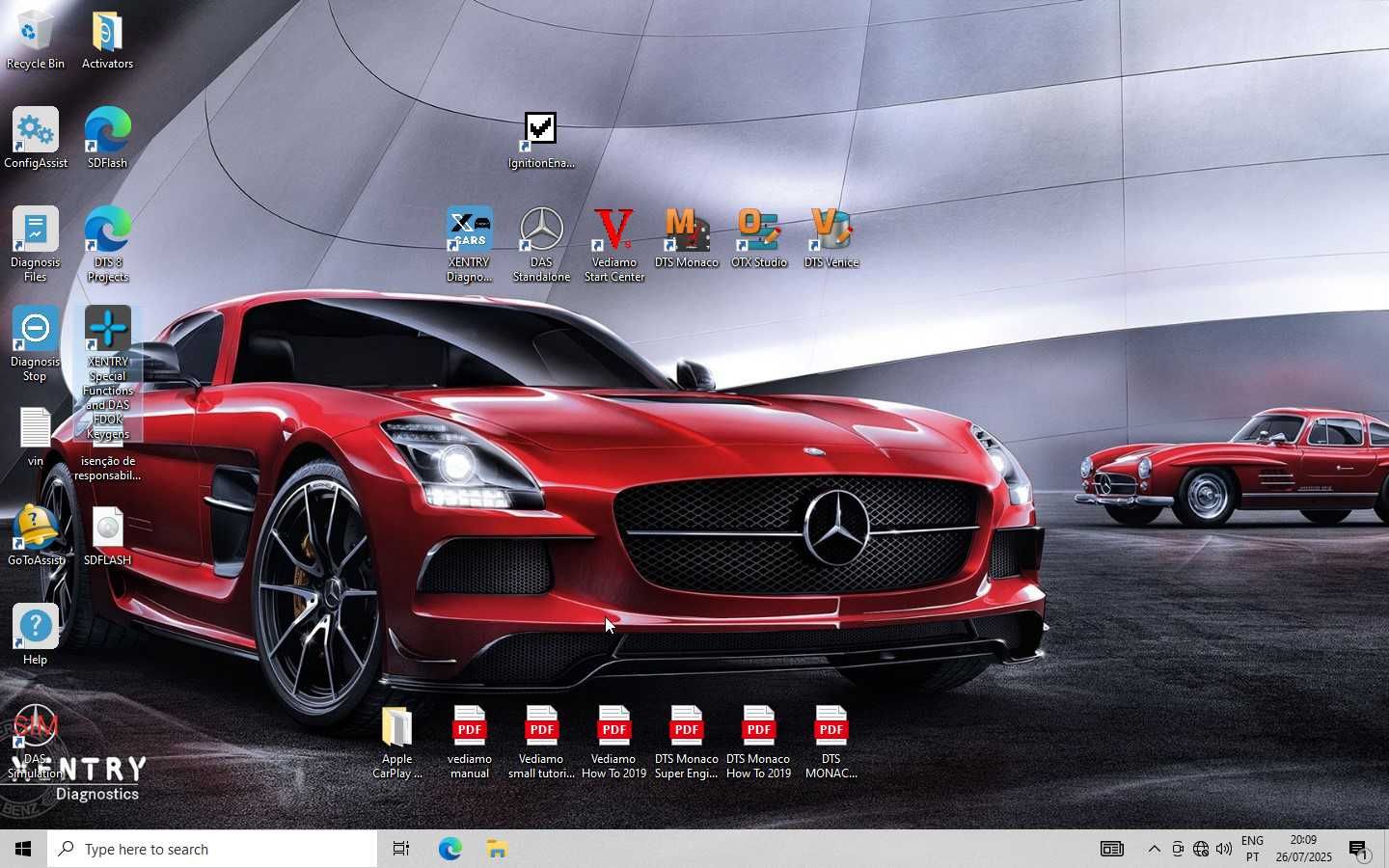Launch OTX Studio shortcut

759,238
